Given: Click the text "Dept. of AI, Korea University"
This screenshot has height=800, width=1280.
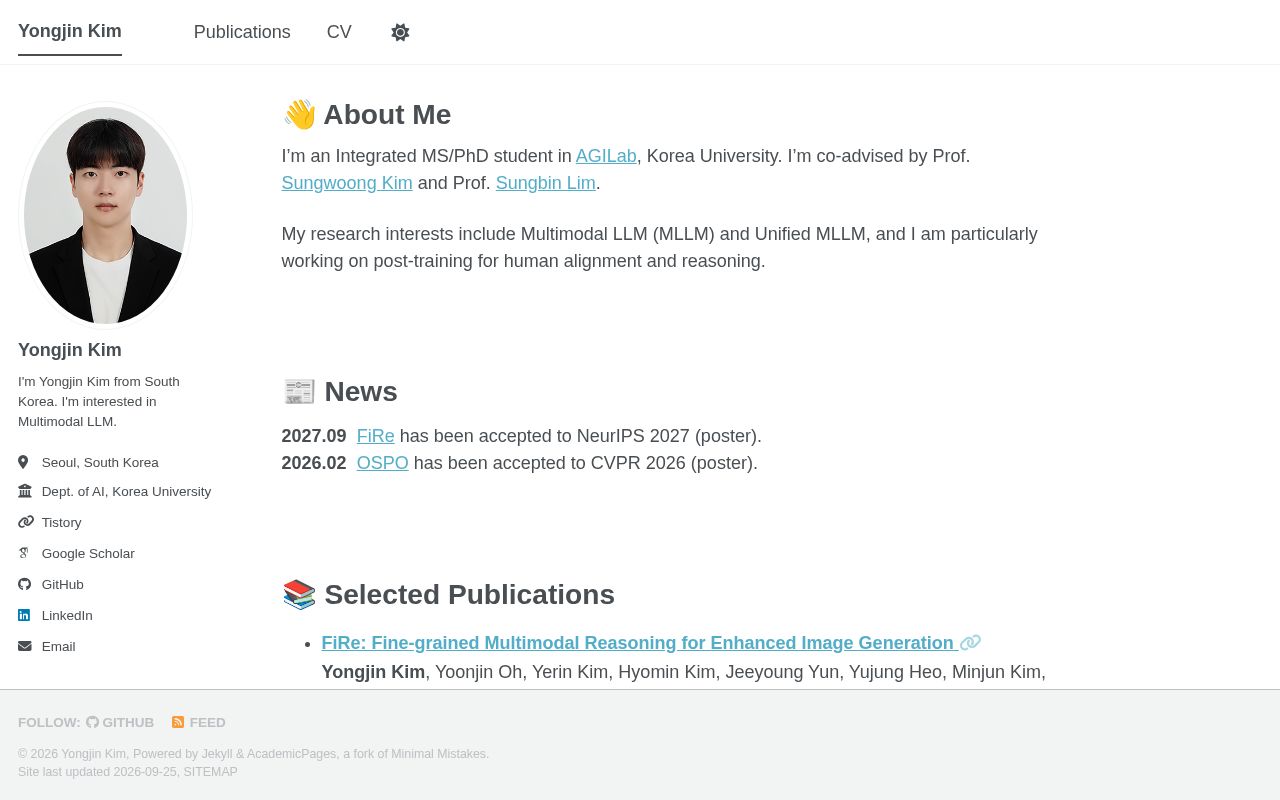Looking at the screenshot, I should click(126, 491).
